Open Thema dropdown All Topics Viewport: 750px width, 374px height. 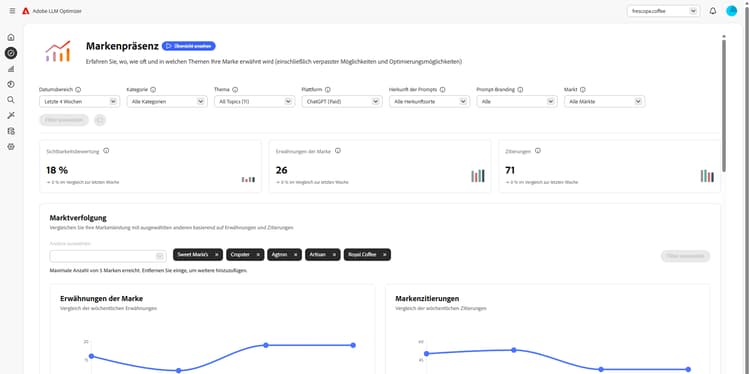click(x=254, y=101)
